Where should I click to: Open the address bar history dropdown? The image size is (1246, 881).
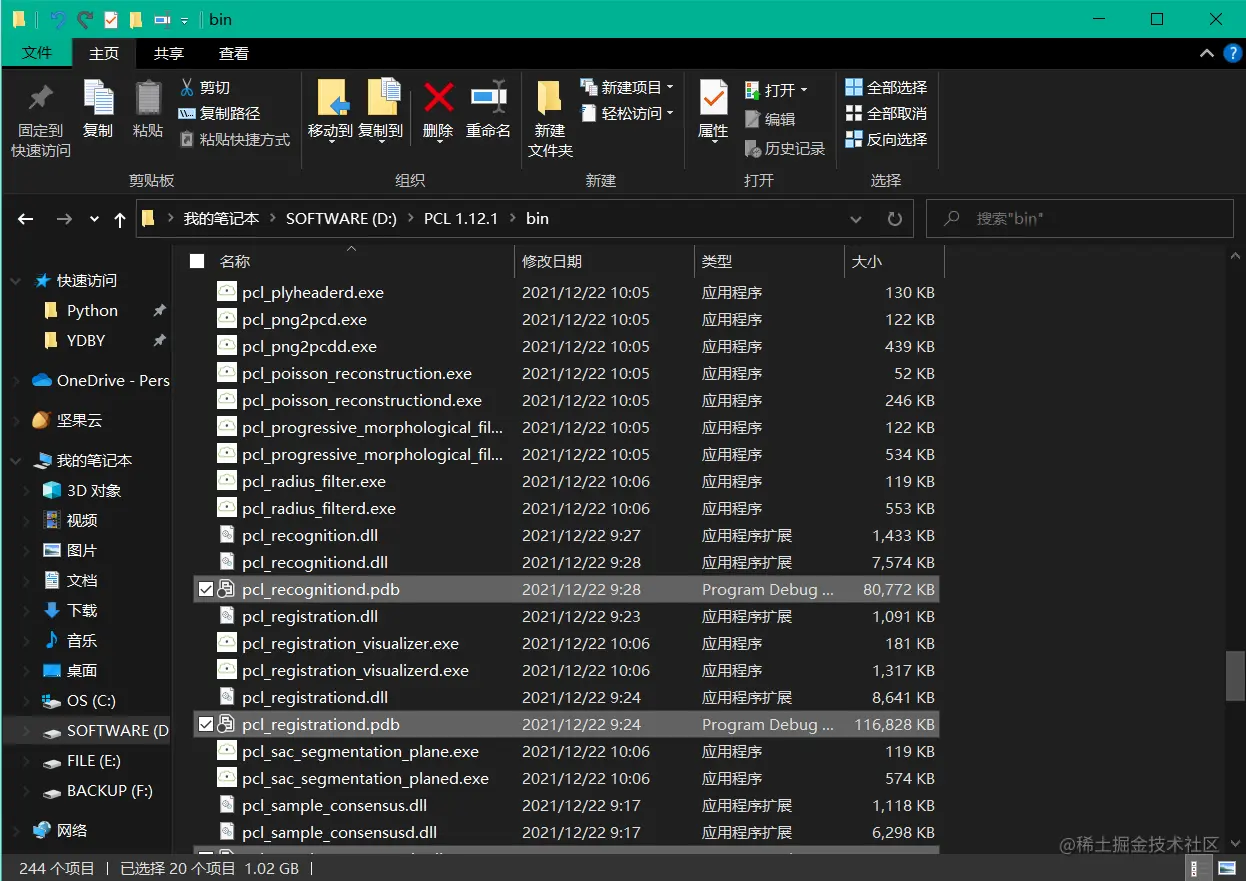point(856,219)
